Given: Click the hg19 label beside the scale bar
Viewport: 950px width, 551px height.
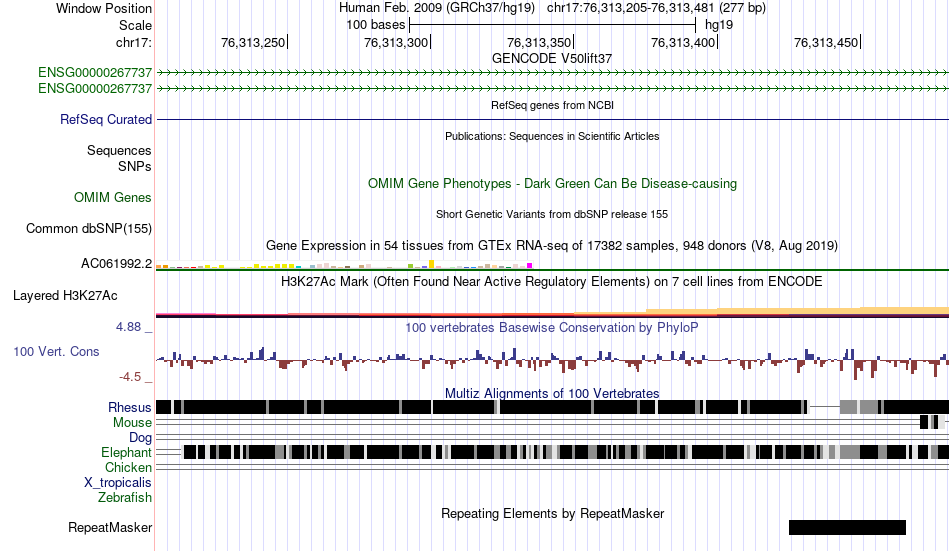Looking at the screenshot, I should coord(719,25).
